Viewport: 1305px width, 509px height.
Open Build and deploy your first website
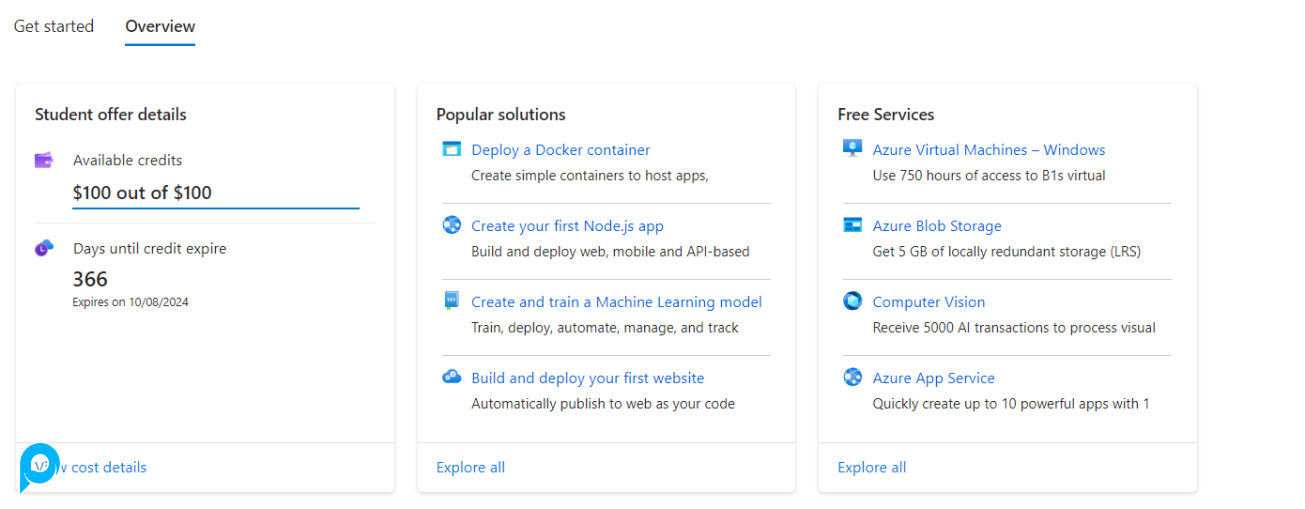(588, 378)
